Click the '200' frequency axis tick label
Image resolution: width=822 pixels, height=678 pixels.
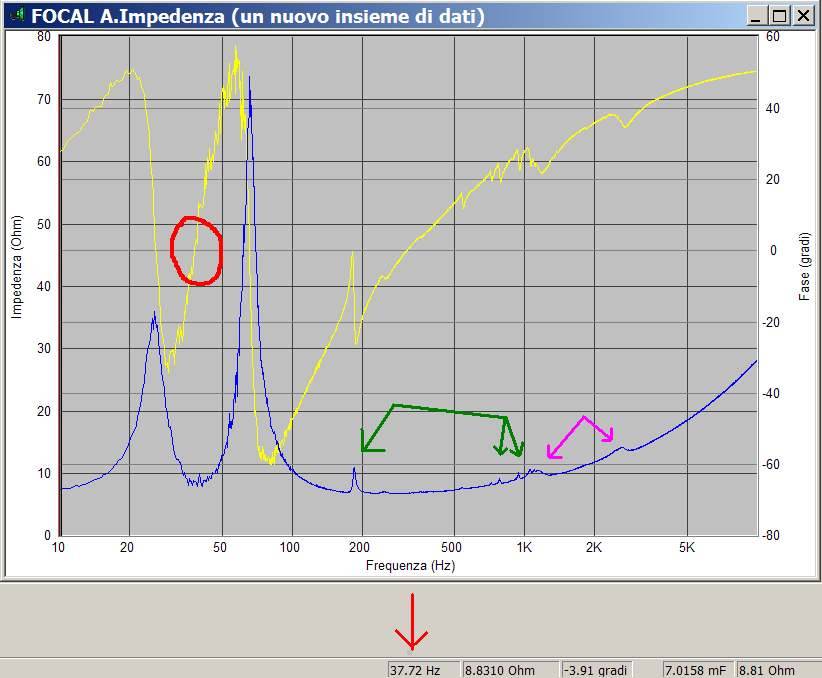[360, 547]
